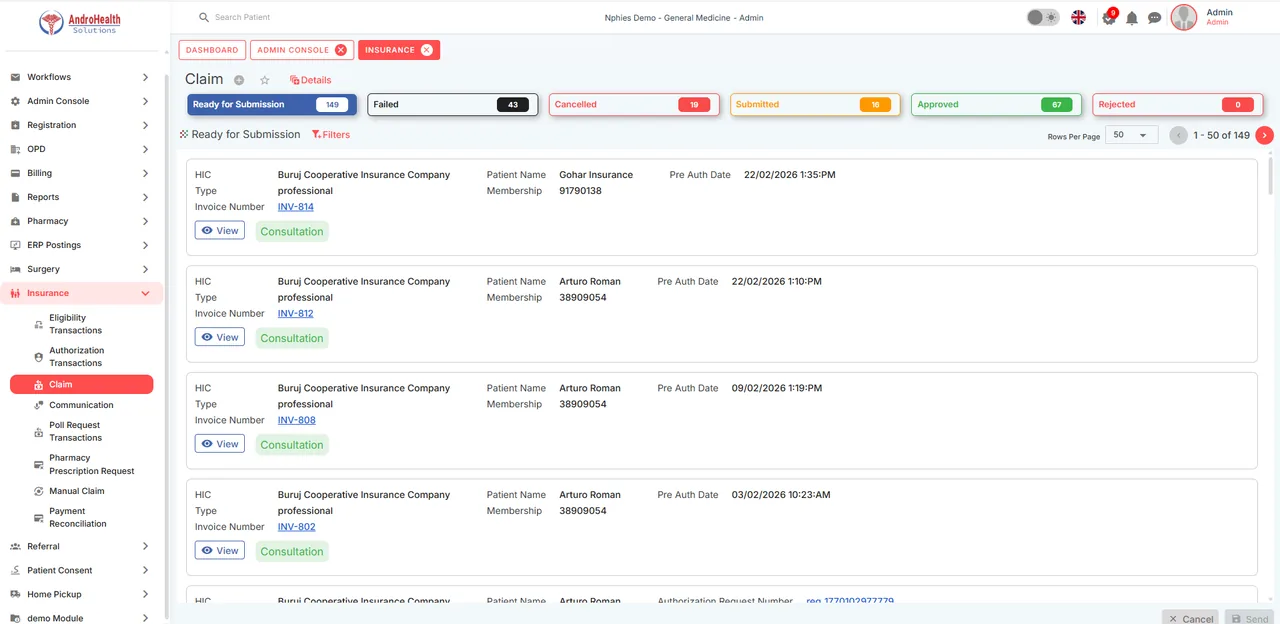1280x624 pixels.
Task: Click Consultation tag on INV-812 claim
Action: click(292, 338)
